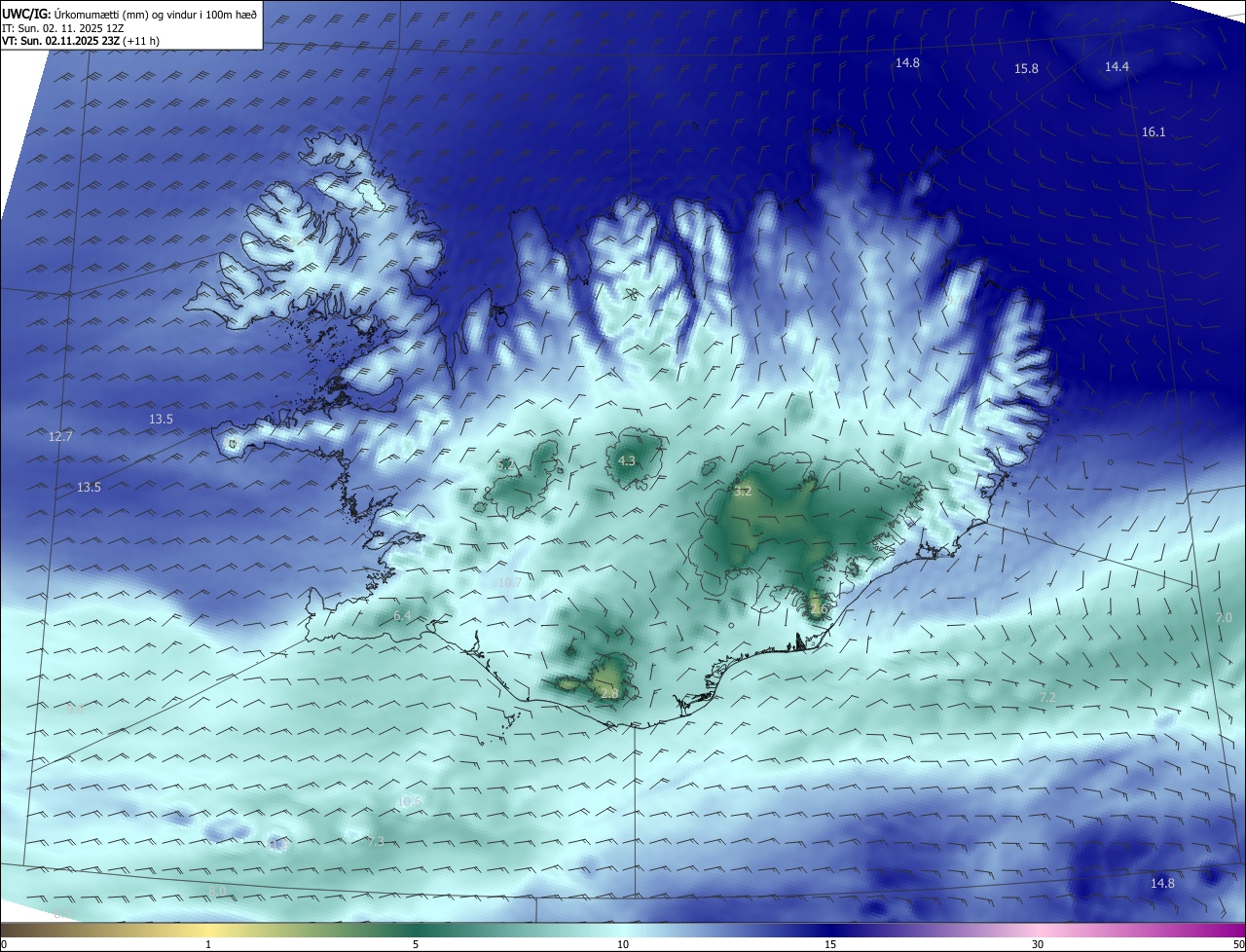Click the 10 tick on the color scale
Image resolution: width=1246 pixels, height=952 pixels.
[623, 944]
